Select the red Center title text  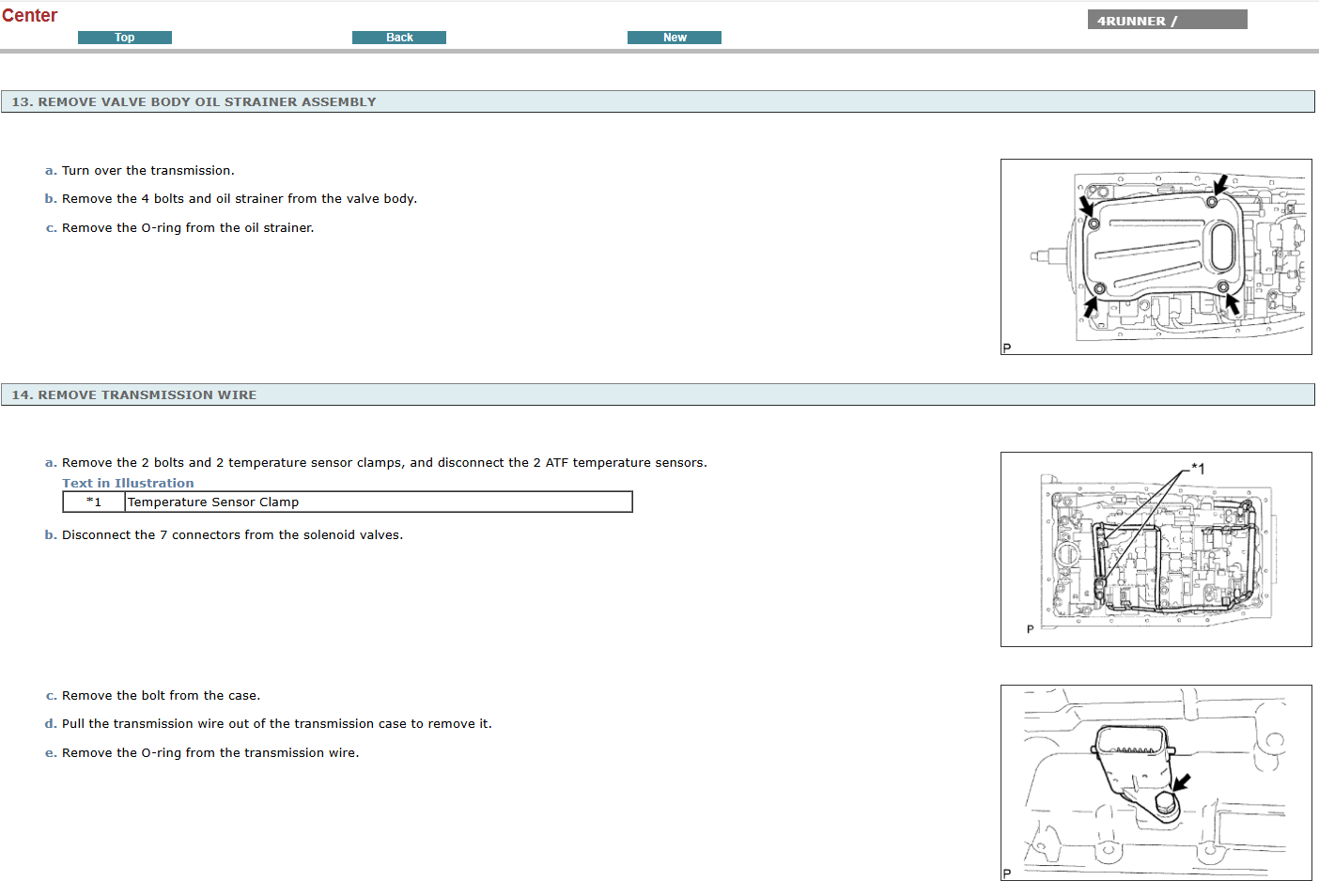(30, 16)
